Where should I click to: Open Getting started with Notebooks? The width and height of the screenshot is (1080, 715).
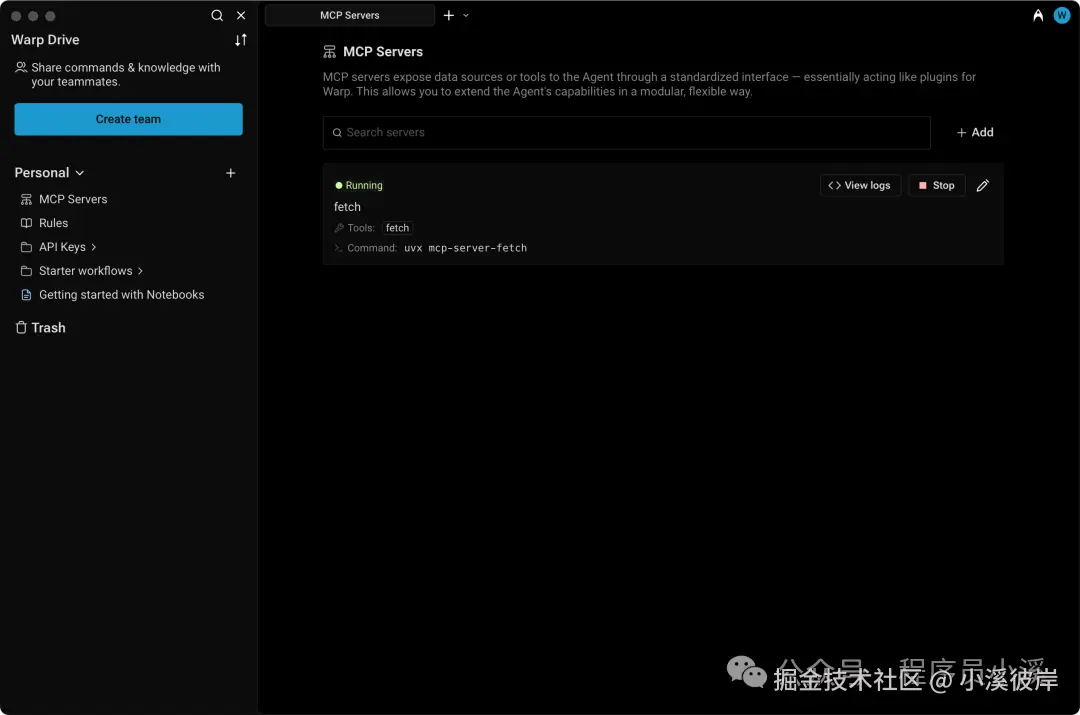point(121,295)
